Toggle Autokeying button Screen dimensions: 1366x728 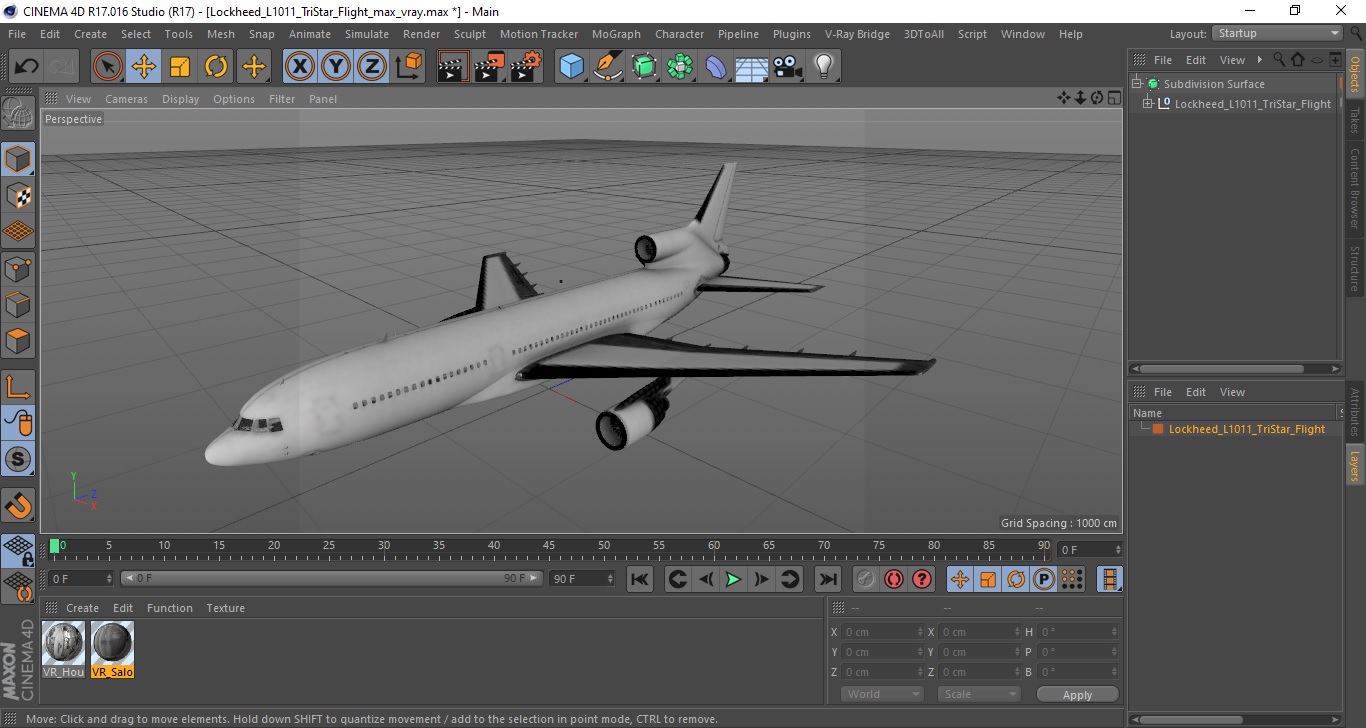[x=894, y=579]
